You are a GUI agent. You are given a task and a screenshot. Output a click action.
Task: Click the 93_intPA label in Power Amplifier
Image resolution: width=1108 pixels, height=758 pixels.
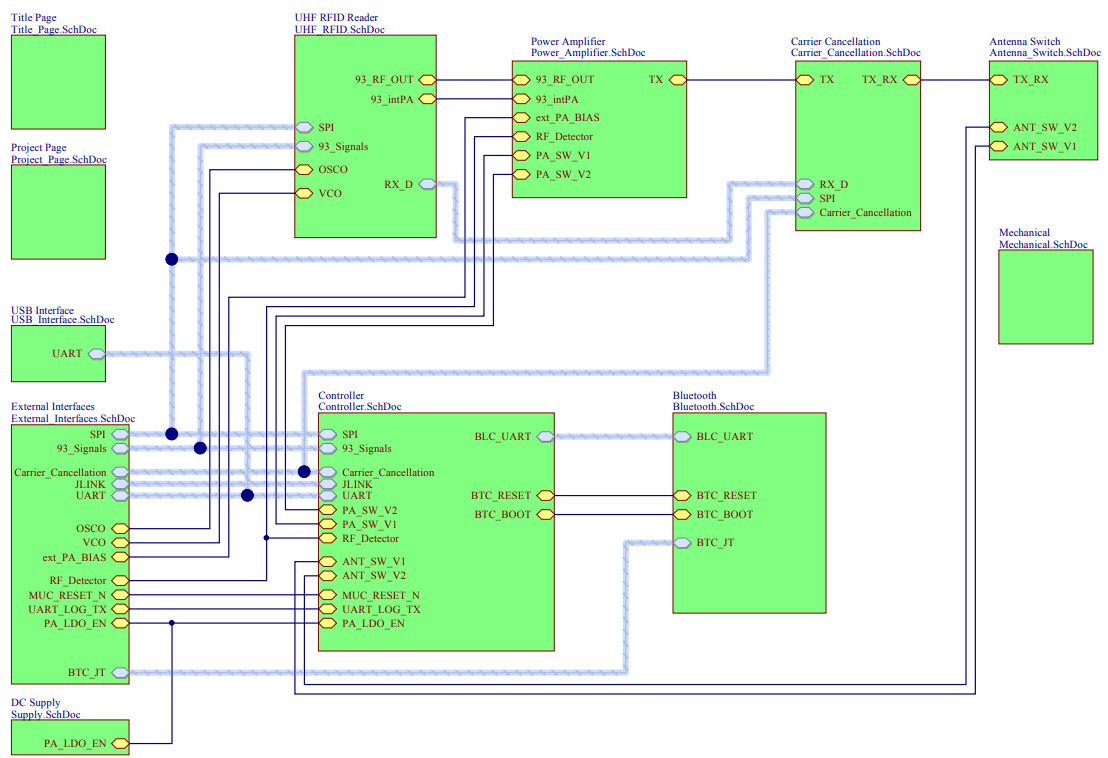557,100
